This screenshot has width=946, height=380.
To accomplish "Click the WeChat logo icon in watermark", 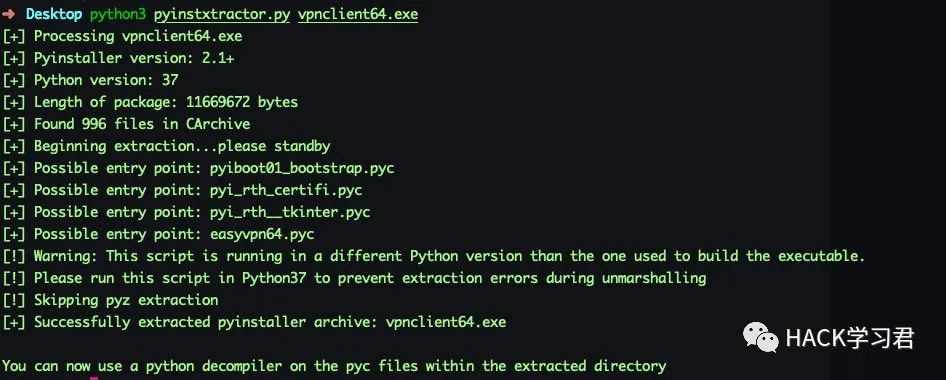I will click(x=761, y=337).
